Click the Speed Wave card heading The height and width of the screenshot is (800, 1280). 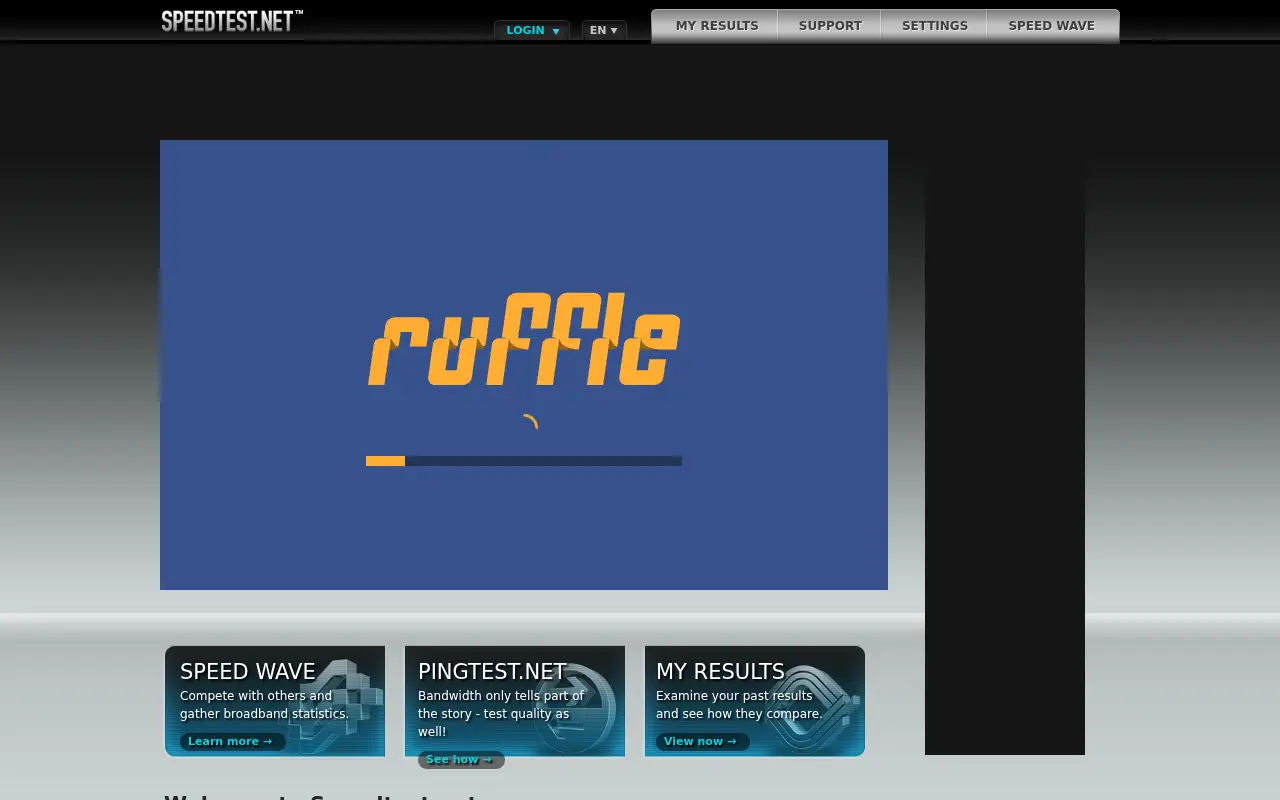(x=248, y=671)
